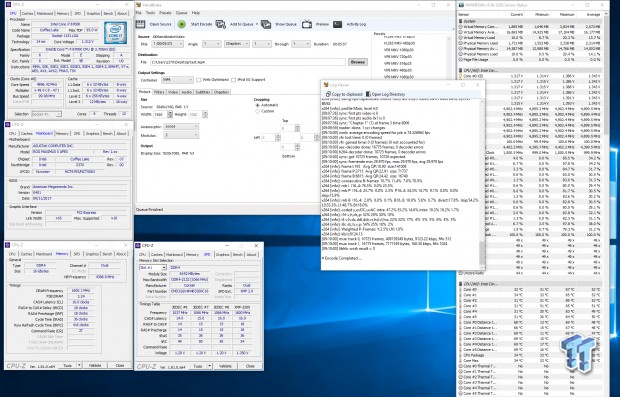Click the Presets list scrollbar in HandBrake

pyautogui.click(x=450, y=57)
